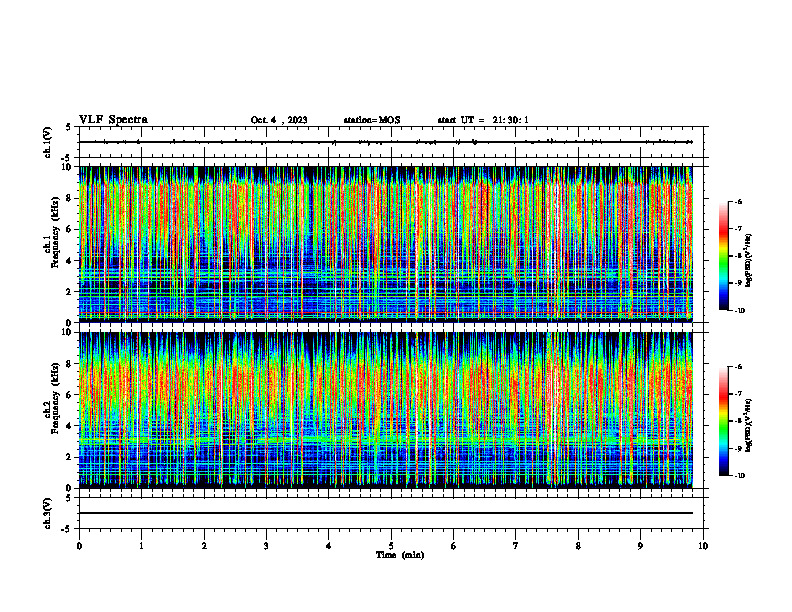Screen dimensions: 792x612
Task: Click the ch.2 spectrogram color bar
Action: click(723, 421)
